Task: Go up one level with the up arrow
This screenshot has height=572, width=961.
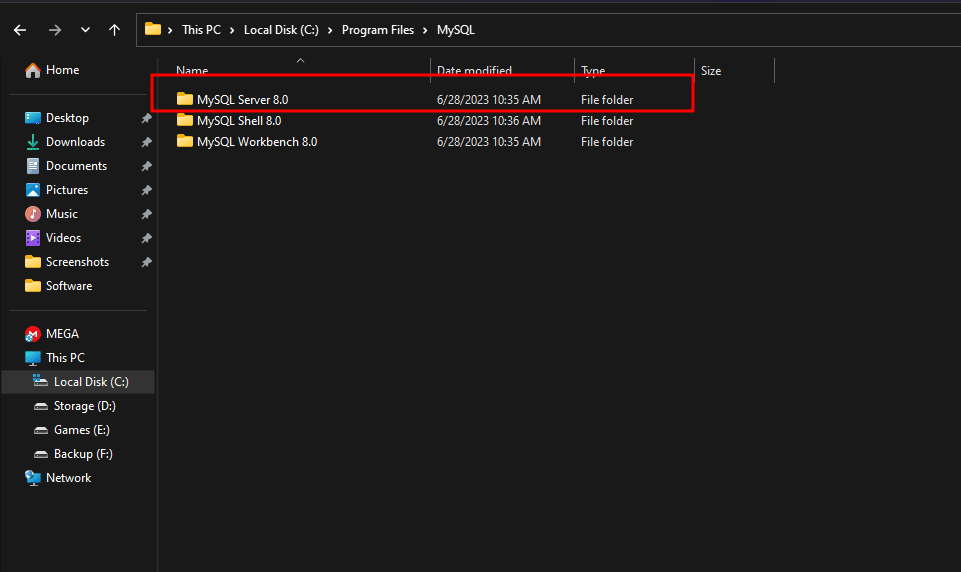Action: pos(114,29)
